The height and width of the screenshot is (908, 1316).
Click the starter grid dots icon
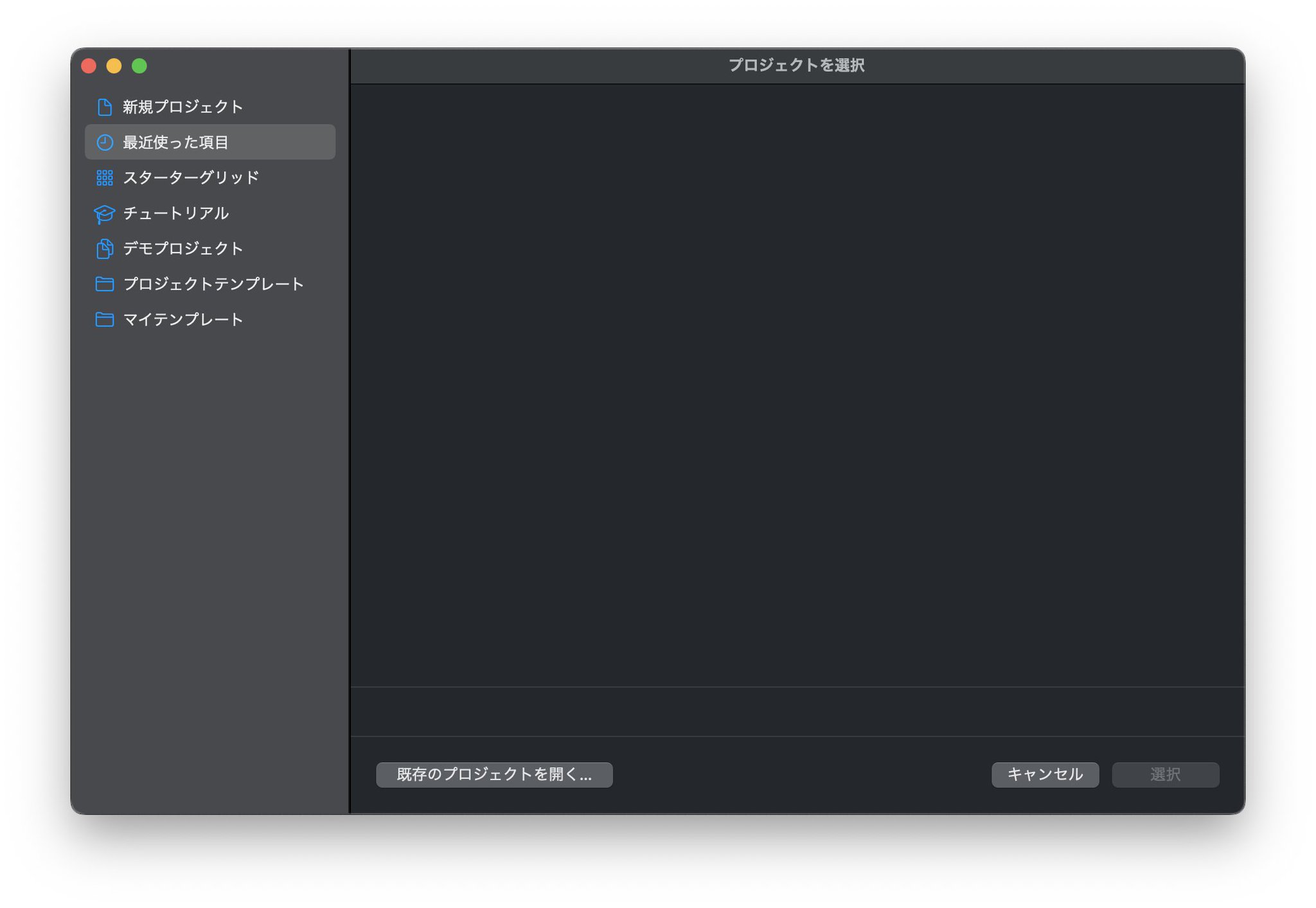click(x=105, y=178)
